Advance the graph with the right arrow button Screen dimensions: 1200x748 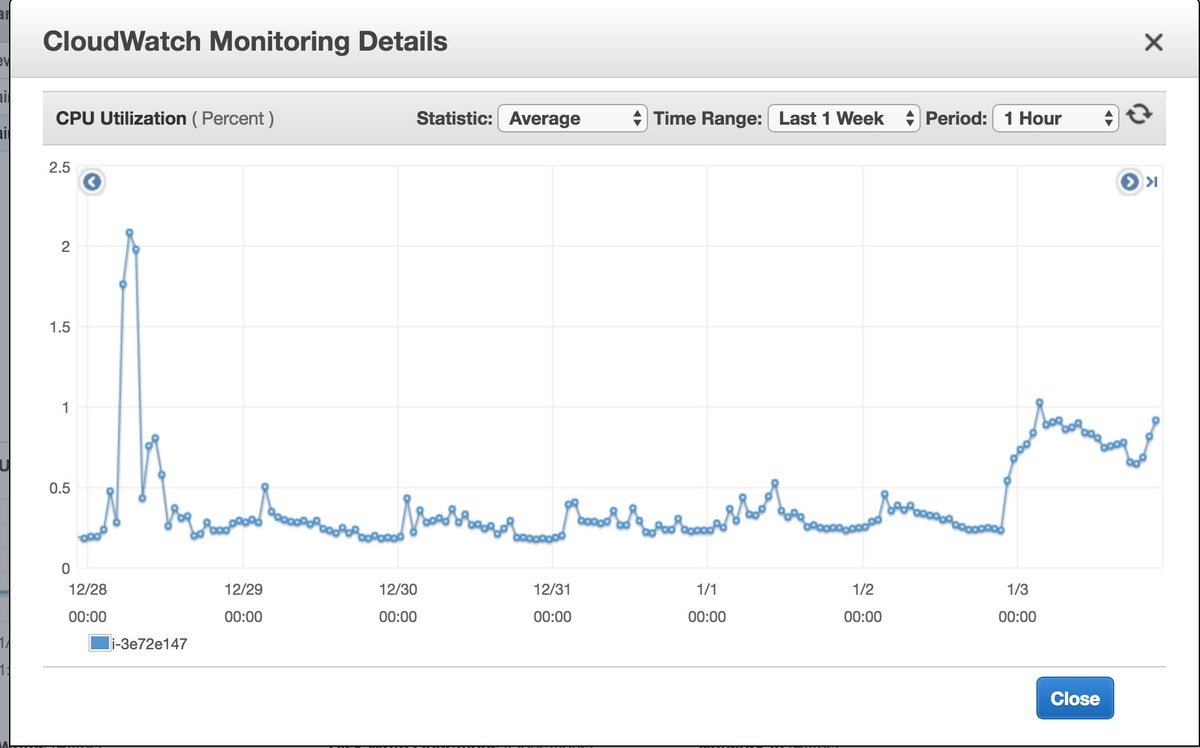[x=1129, y=182]
